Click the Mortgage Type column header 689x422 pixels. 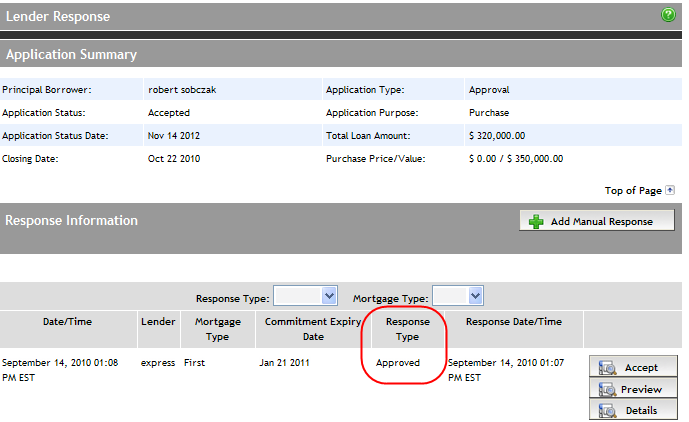[218, 329]
